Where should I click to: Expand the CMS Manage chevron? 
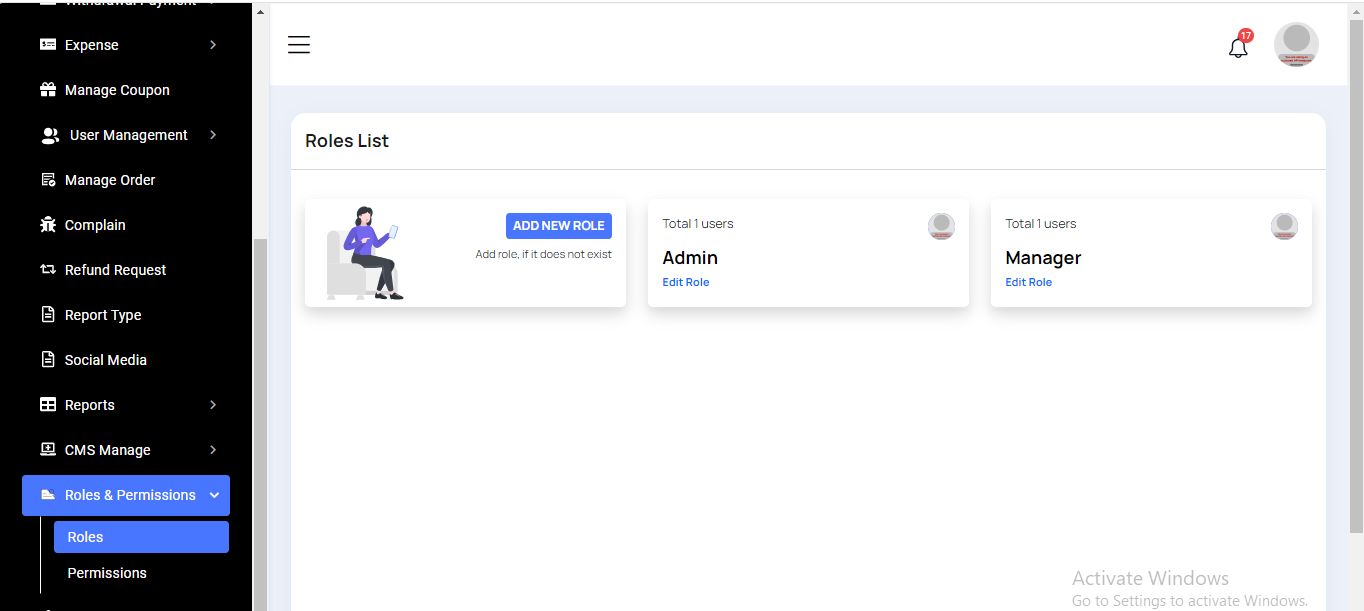213,450
